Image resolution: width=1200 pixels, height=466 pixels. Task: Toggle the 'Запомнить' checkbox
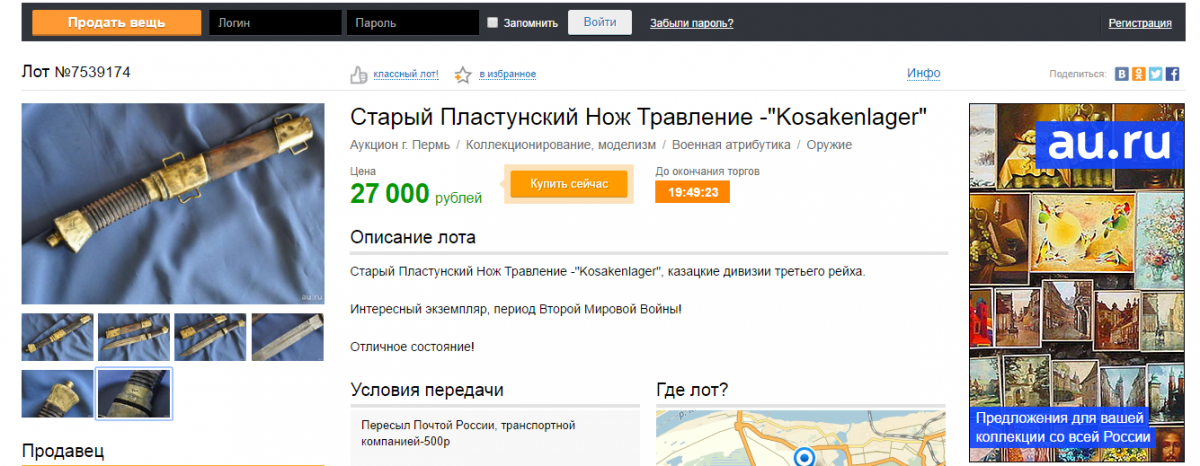pyautogui.click(x=492, y=23)
